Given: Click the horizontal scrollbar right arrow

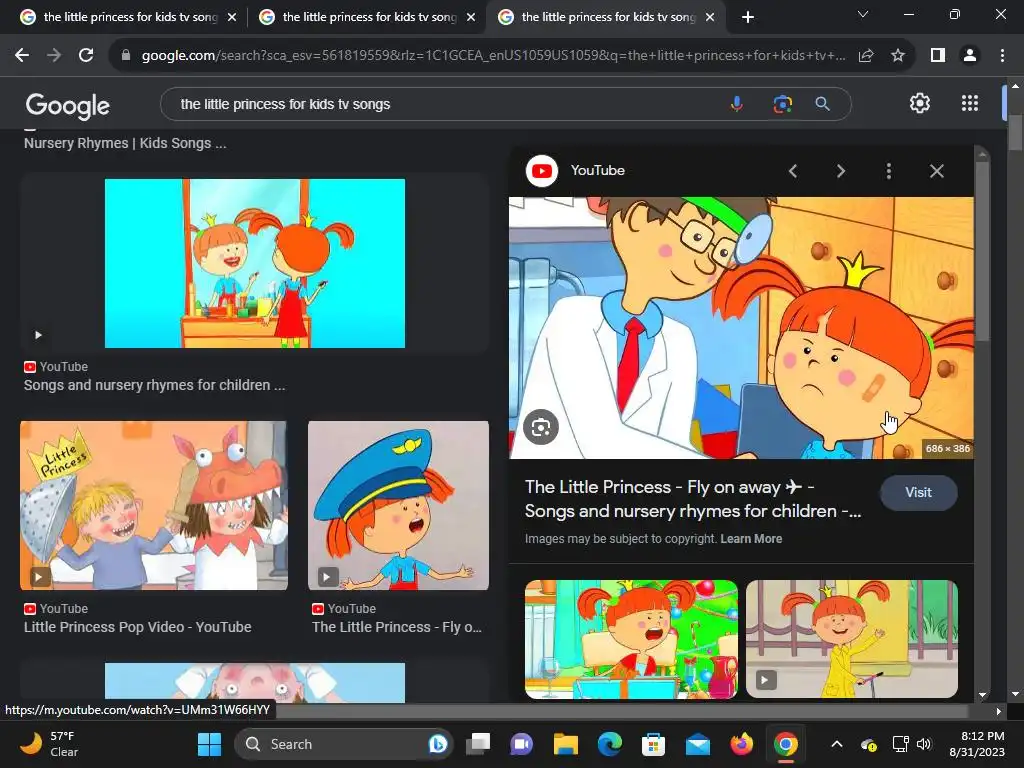Looking at the screenshot, I should pyautogui.click(x=999, y=711).
